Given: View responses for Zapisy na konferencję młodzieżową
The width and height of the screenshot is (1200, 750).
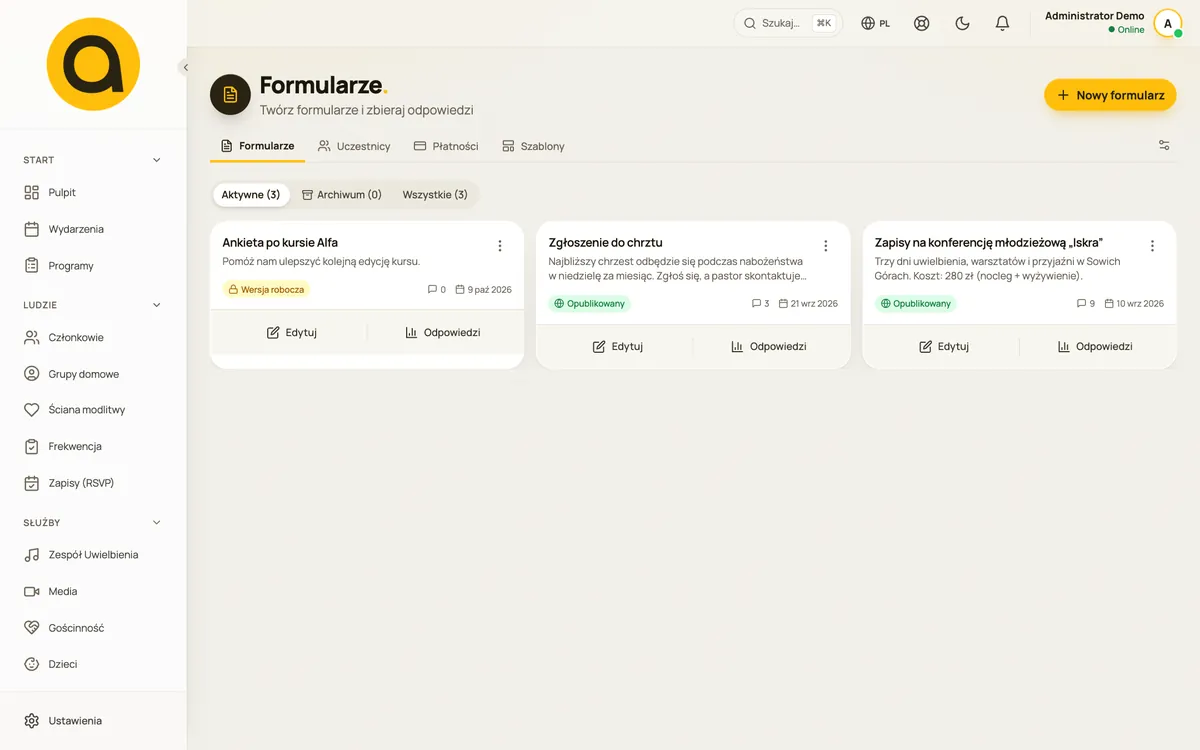Looking at the screenshot, I should pyautogui.click(x=1095, y=347).
